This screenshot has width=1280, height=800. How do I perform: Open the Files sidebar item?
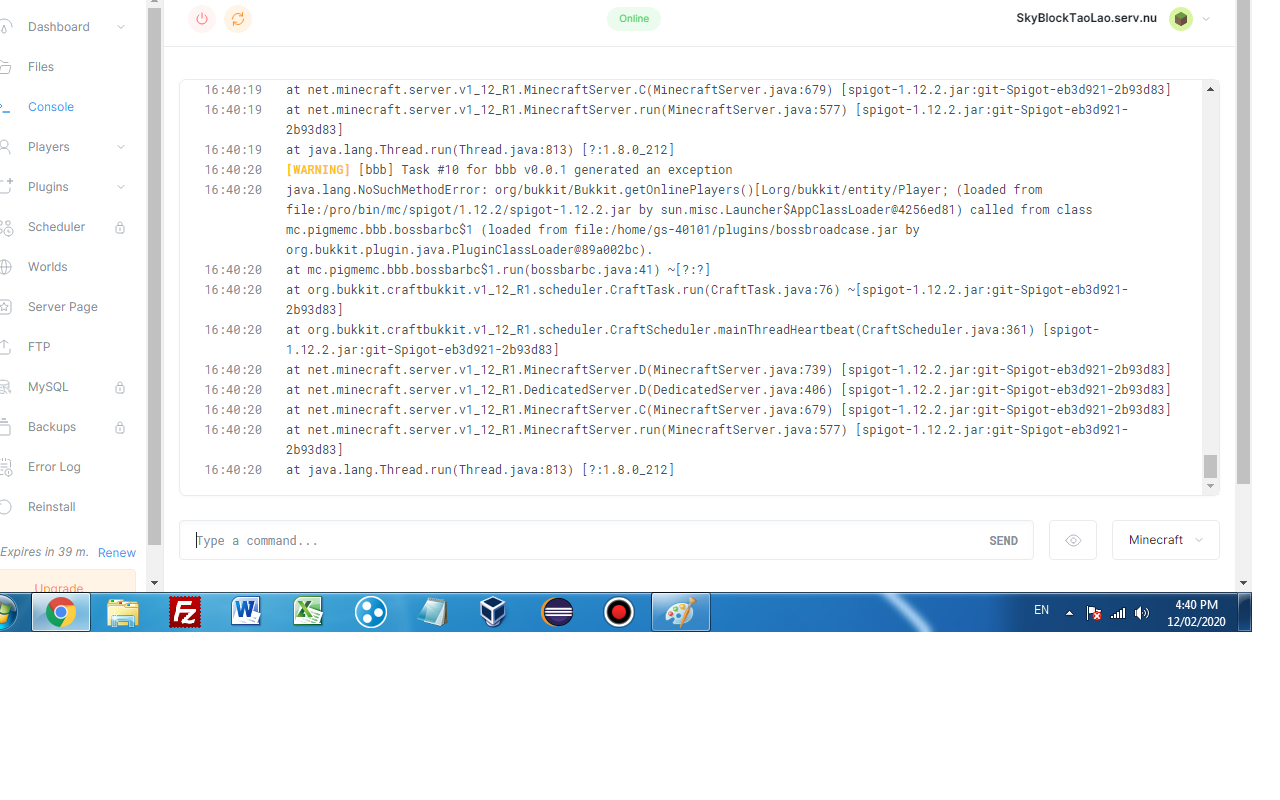41,67
